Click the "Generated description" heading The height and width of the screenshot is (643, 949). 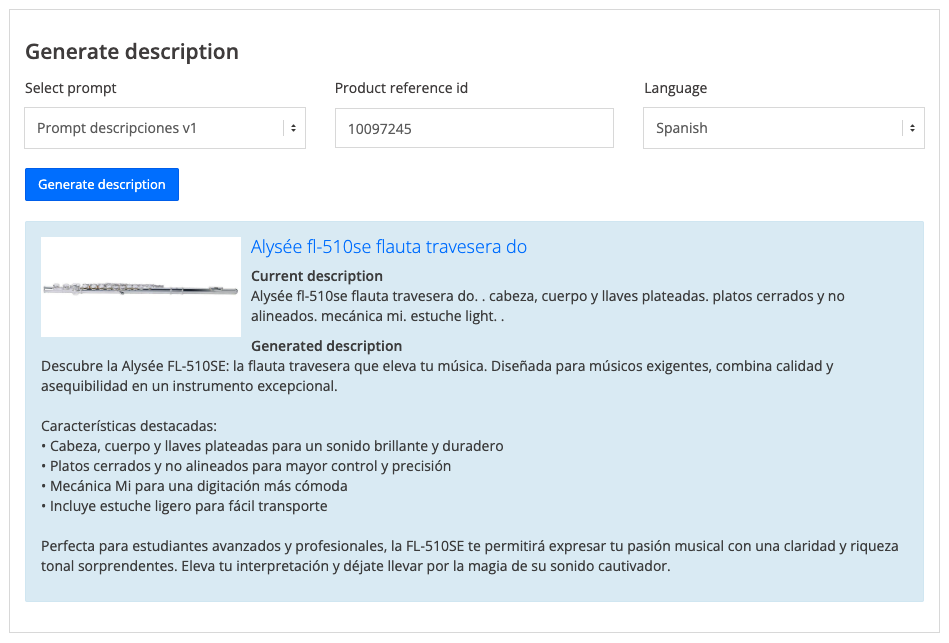pyautogui.click(x=326, y=346)
